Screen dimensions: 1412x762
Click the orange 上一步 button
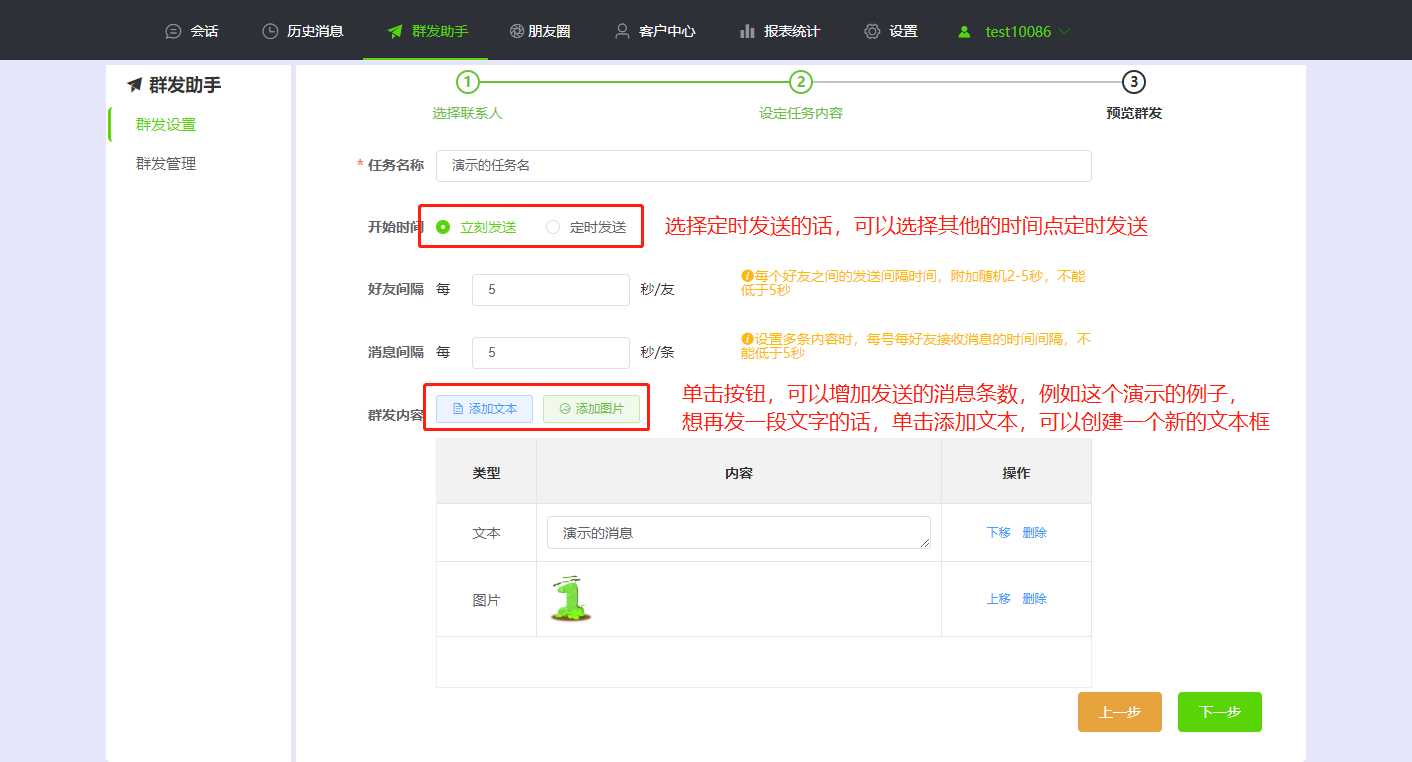[x=1120, y=712]
